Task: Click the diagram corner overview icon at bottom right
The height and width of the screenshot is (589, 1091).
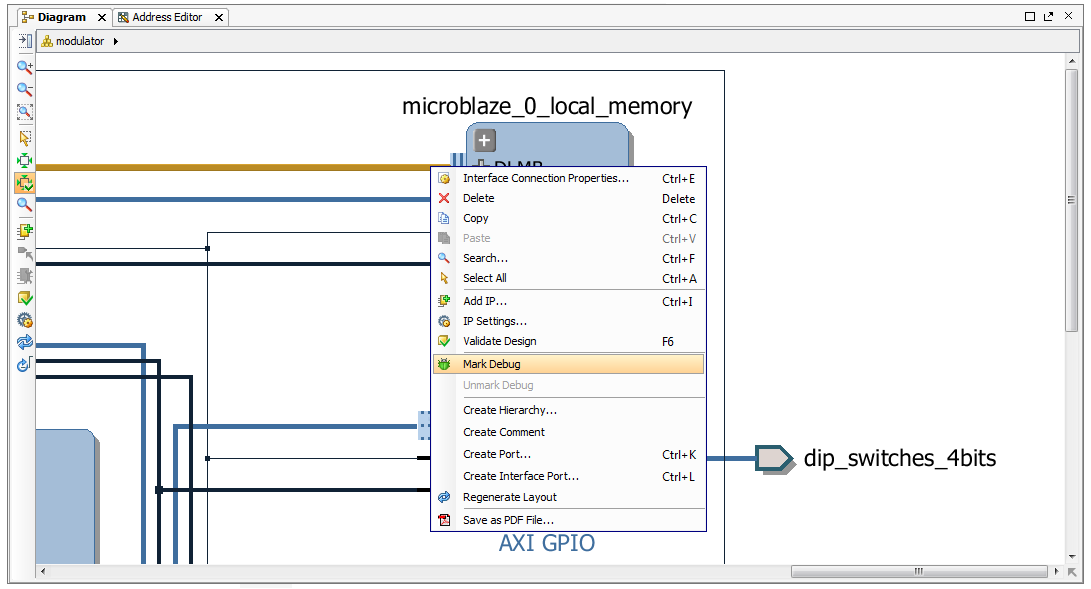Action: (x=1072, y=572)
